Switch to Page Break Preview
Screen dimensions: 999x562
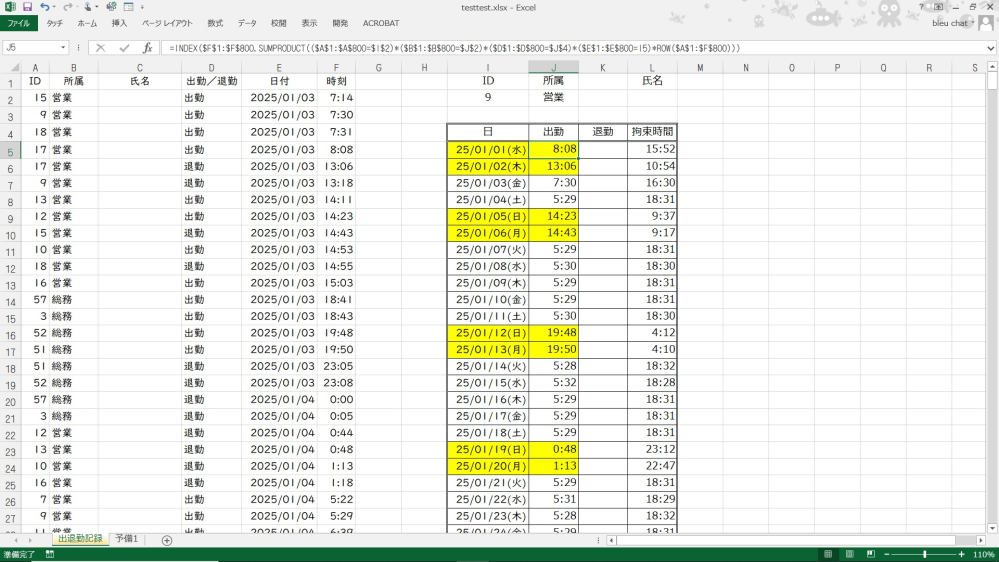[x=870, y=554]
